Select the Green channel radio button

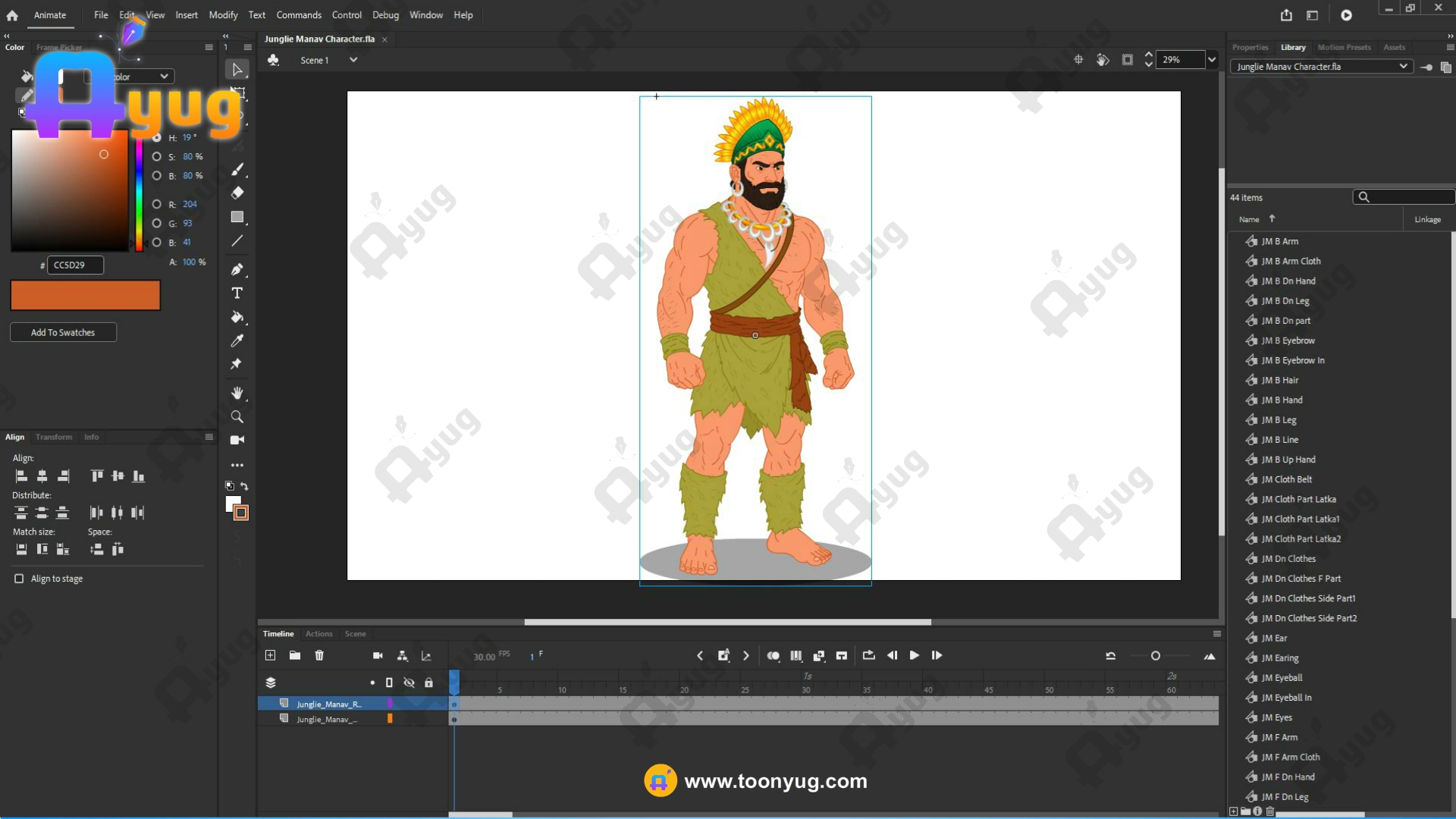pyautogui.click(x=156, y=223)
